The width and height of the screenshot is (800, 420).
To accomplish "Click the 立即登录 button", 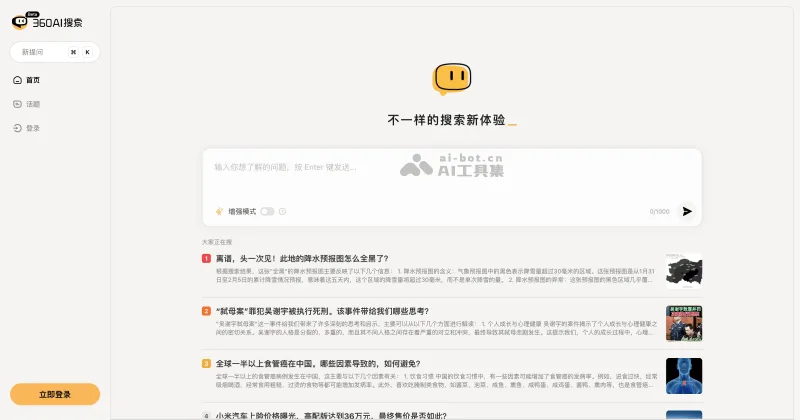I will pos(55,394).
